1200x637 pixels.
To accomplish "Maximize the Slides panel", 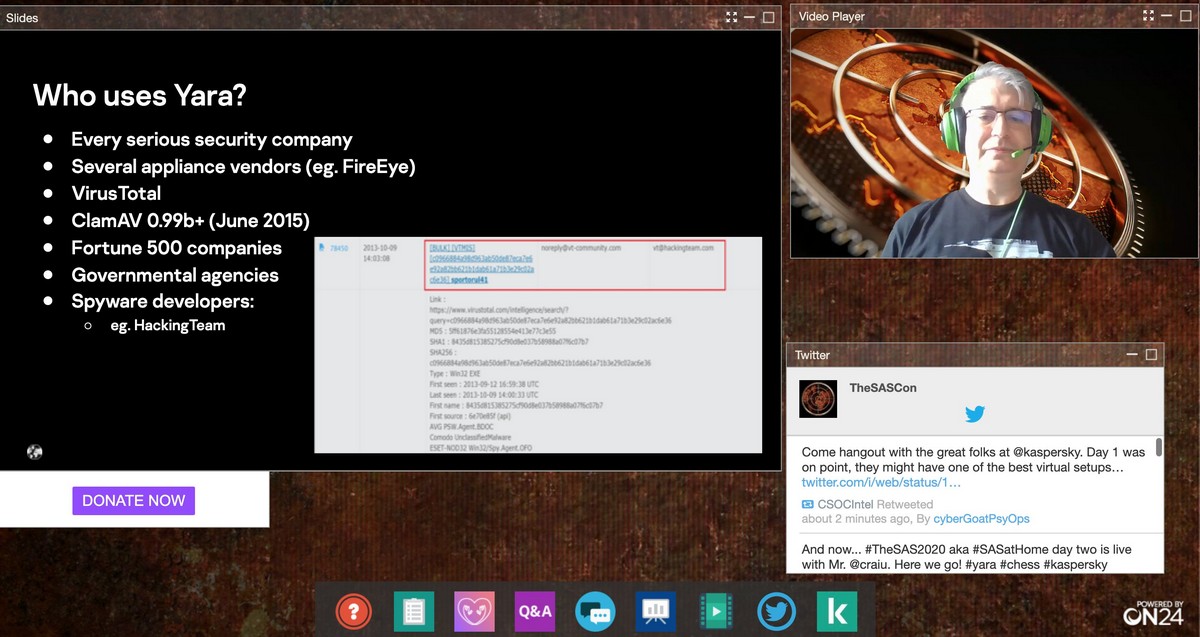I will pyautogui.click(x=768, y=17).
